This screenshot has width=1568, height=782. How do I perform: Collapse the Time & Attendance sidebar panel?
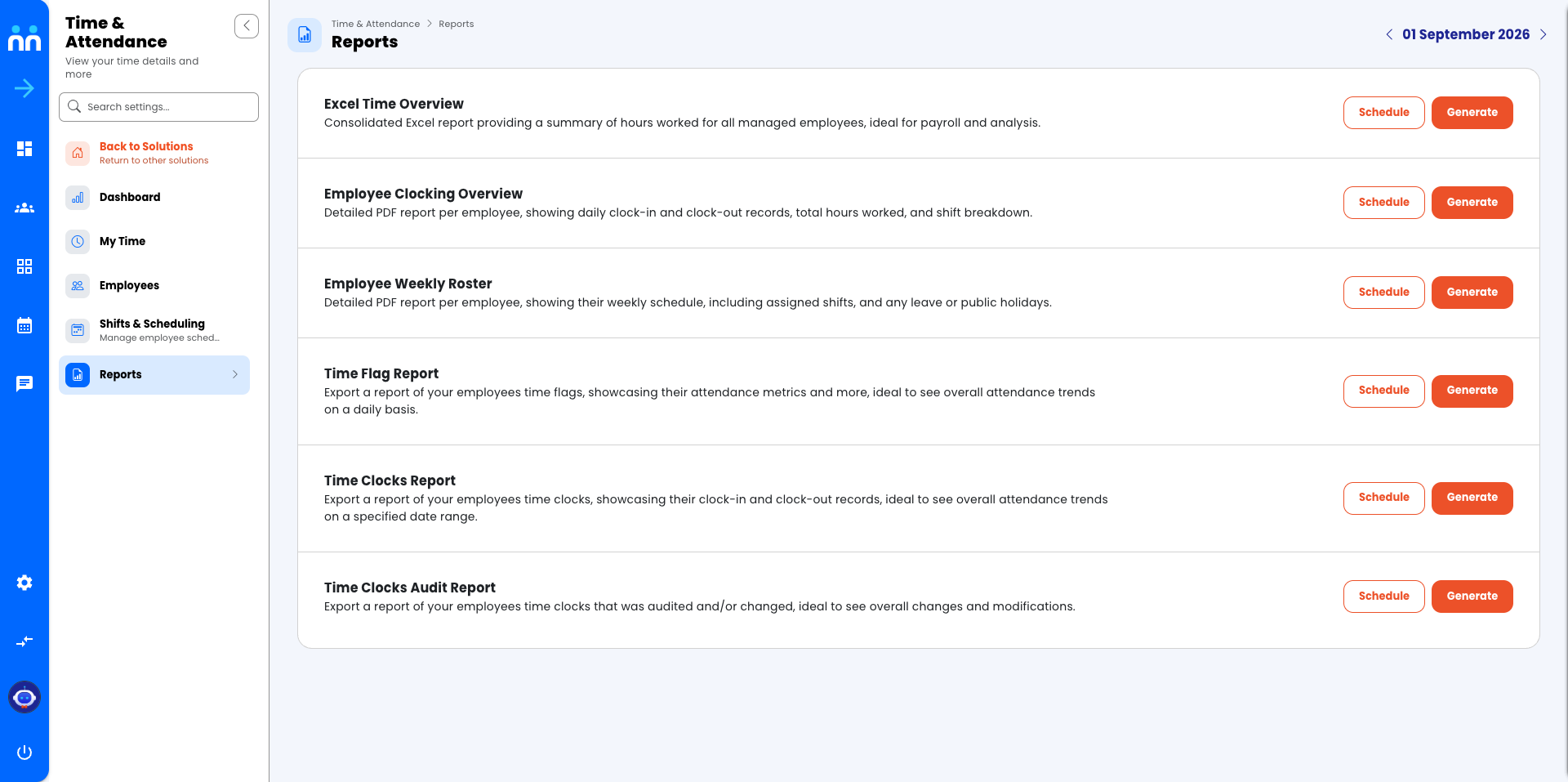[x=247, y=26]
